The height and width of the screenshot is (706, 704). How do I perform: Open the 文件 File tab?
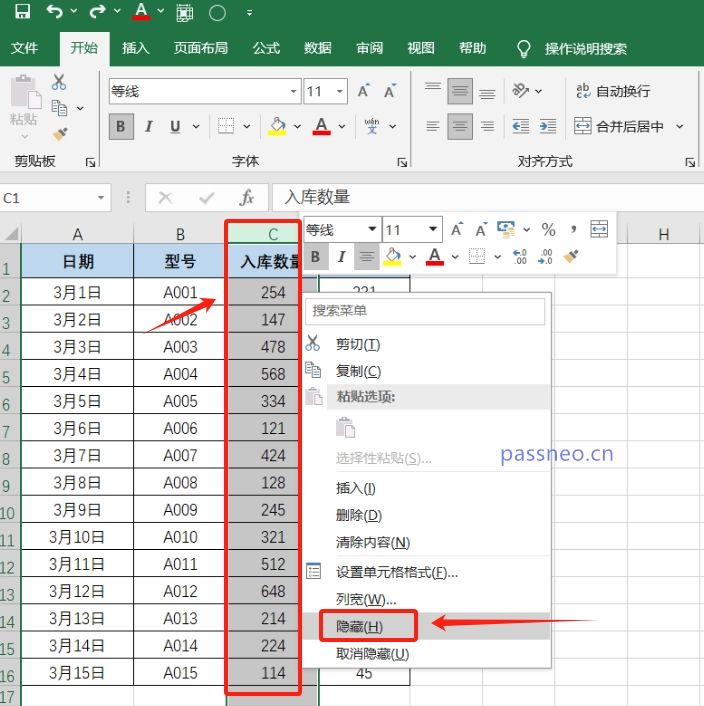click(25, 48)
